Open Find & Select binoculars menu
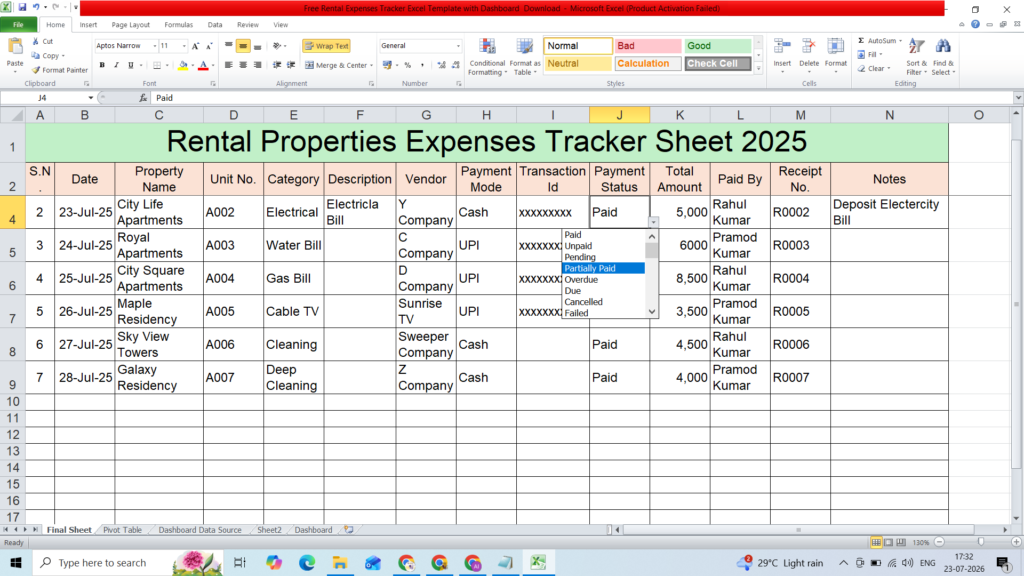Viewport: 1024px width, 576px height. (942, 57)
